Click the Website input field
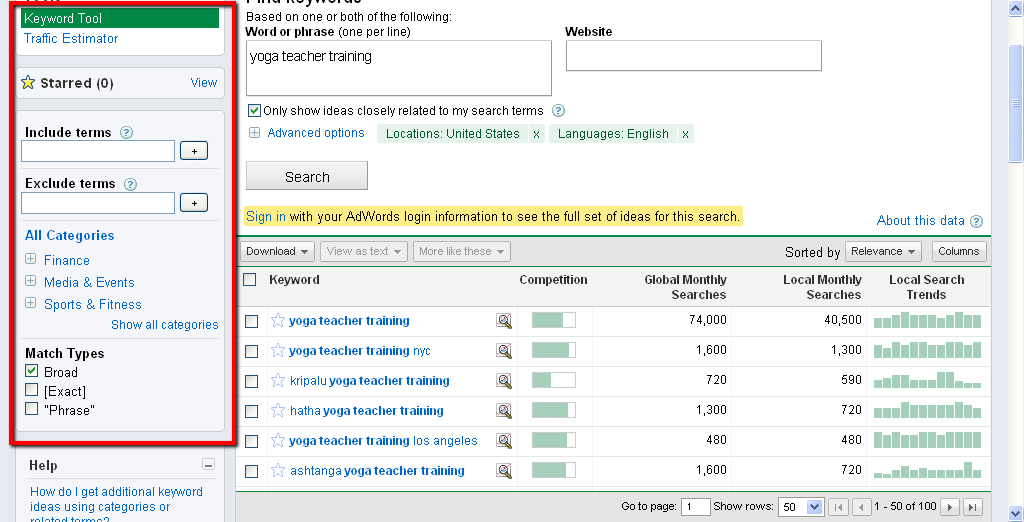Screen dimensions: 1024x522 [x=693, y=56]
